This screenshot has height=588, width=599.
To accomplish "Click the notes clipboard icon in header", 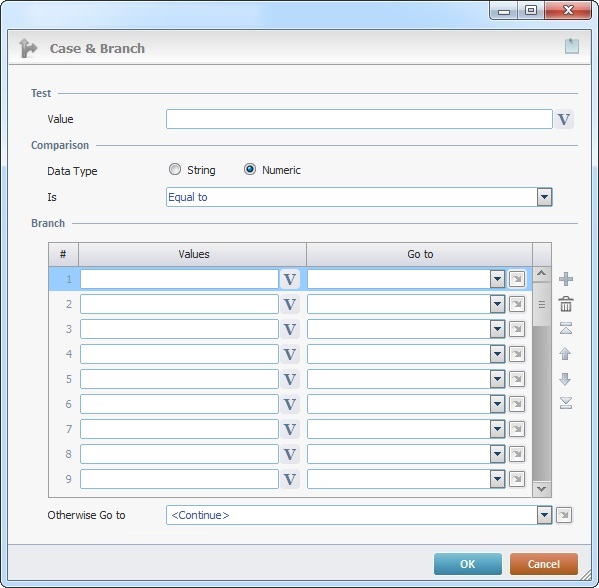I will 571,47.
